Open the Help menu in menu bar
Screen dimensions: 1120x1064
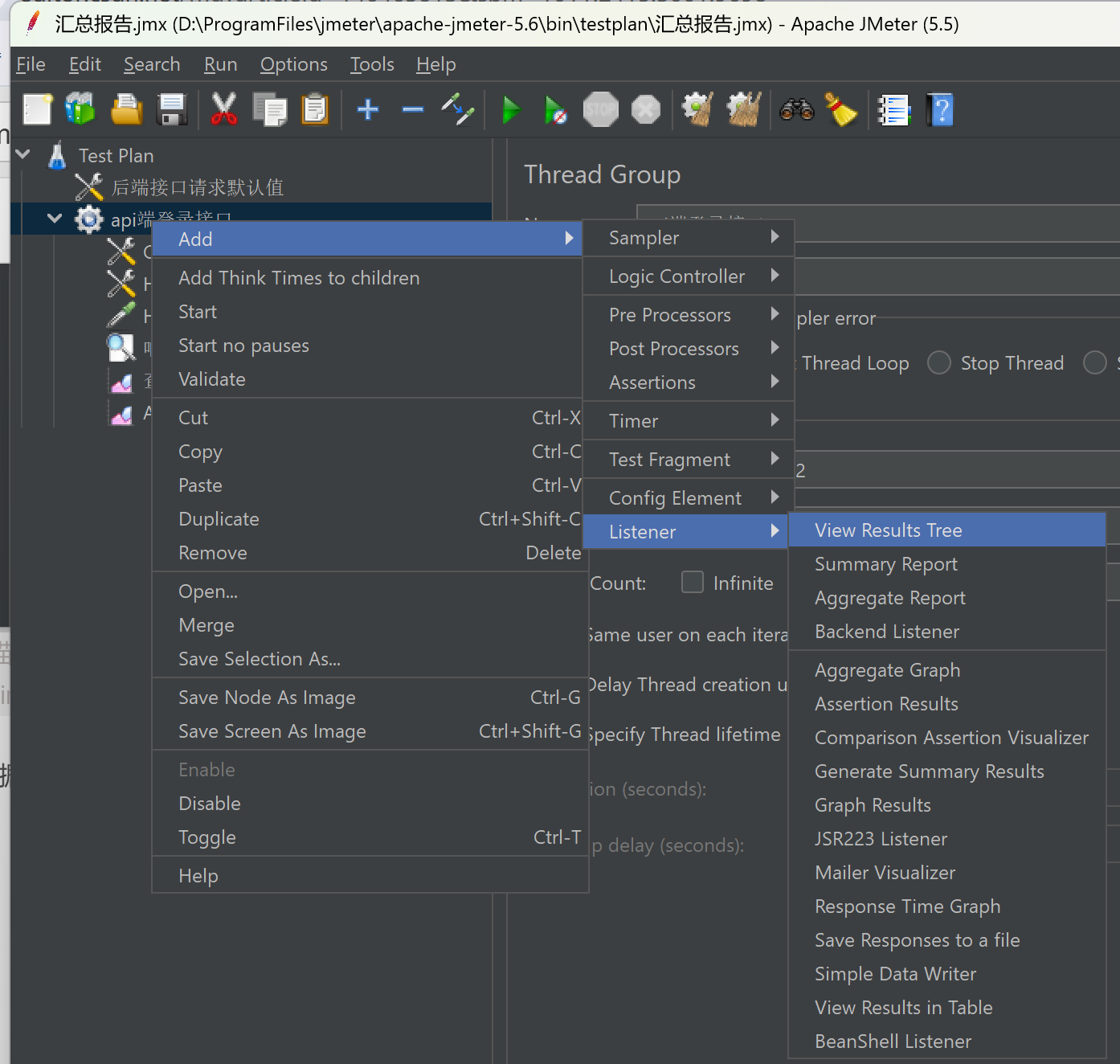click(436, 64)
